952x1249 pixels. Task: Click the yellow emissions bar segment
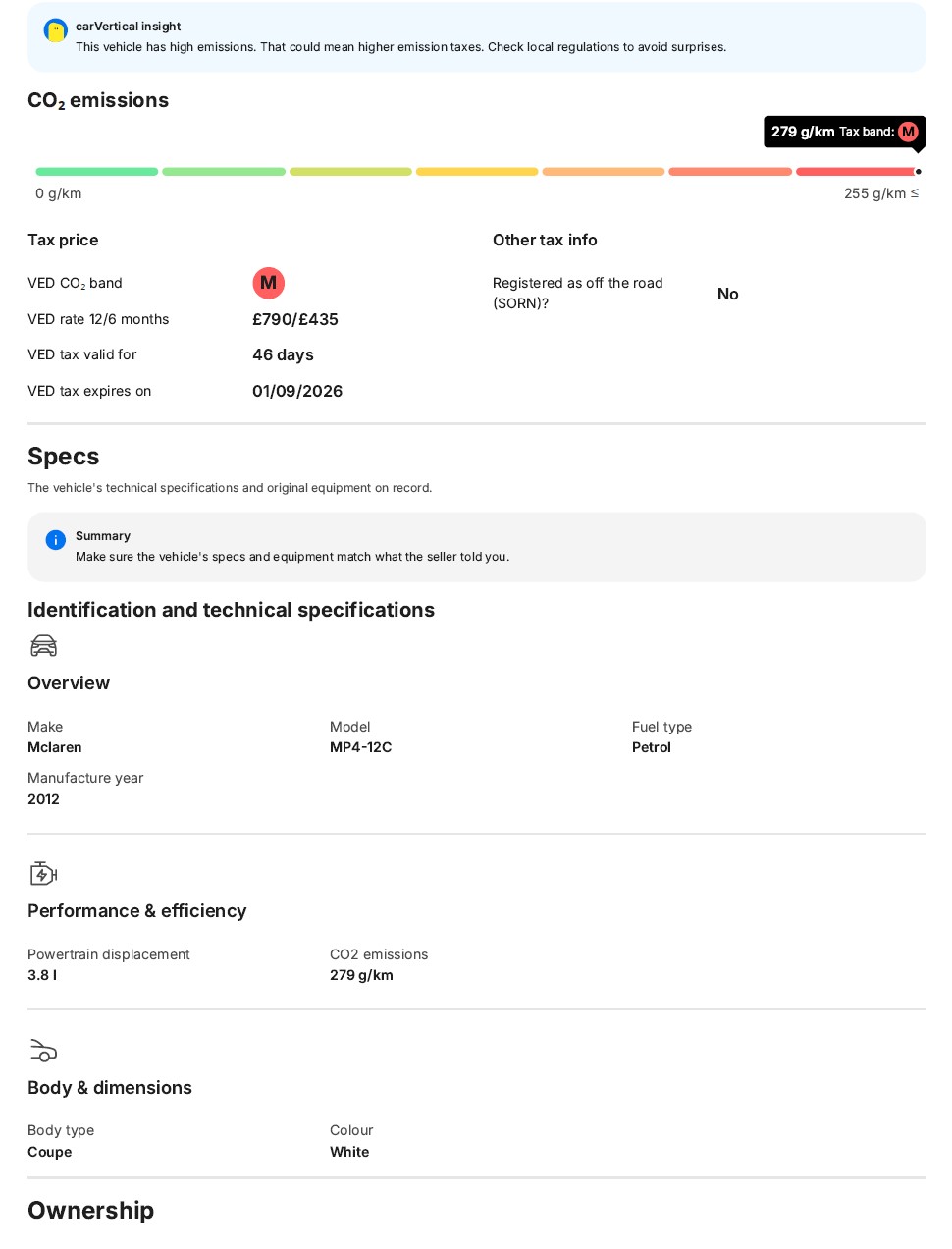pos(477,171)
